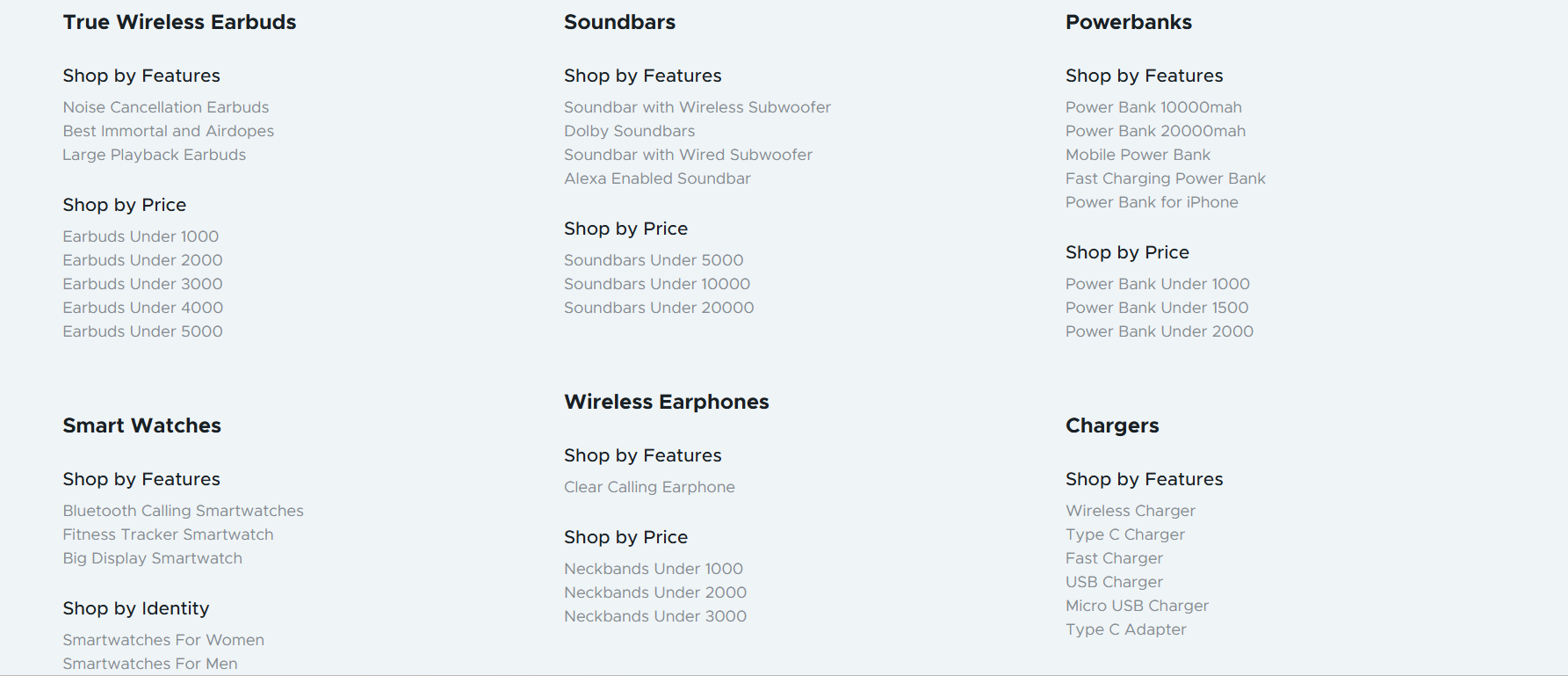Image resolution: width=1568 pixels, height=676 pixels.
Task: Select Soundbars Under 10000
Action: point(657,284)
